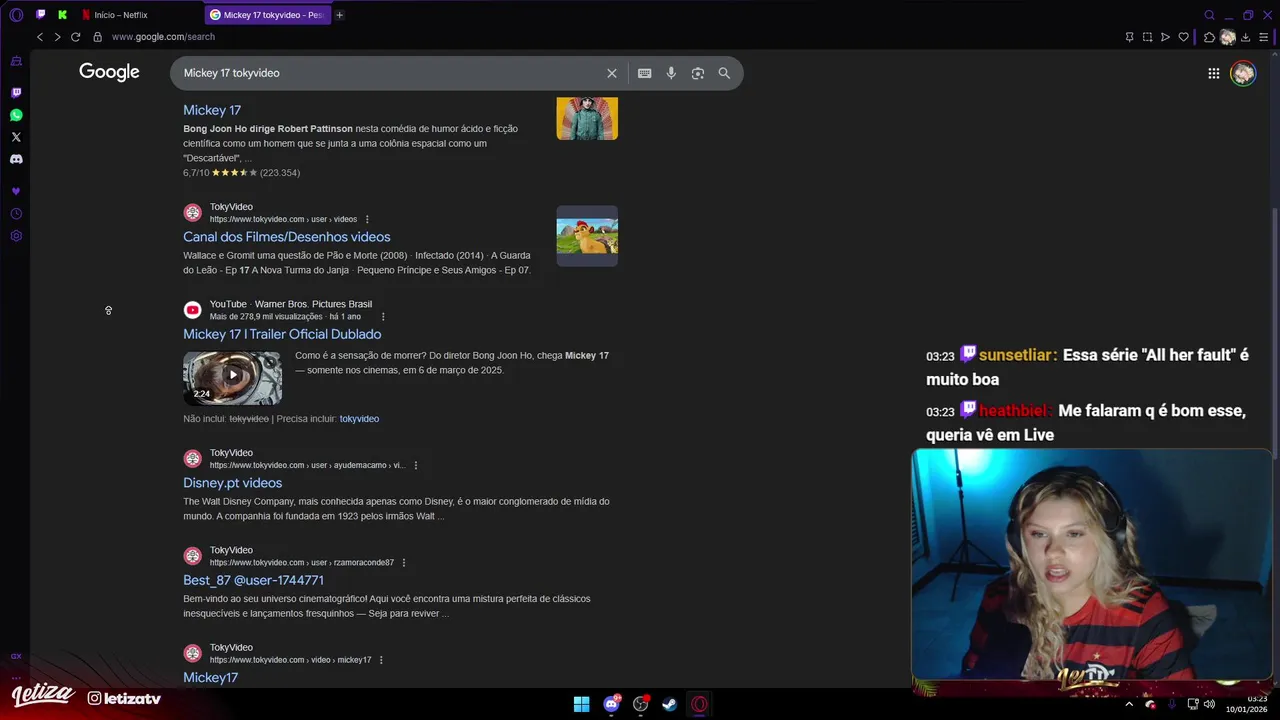Viewport: 1280px width, 720px height.
Task: Open Mickey 17 I Trailer Oficial Dublado
Action: [x=282, y=334]
